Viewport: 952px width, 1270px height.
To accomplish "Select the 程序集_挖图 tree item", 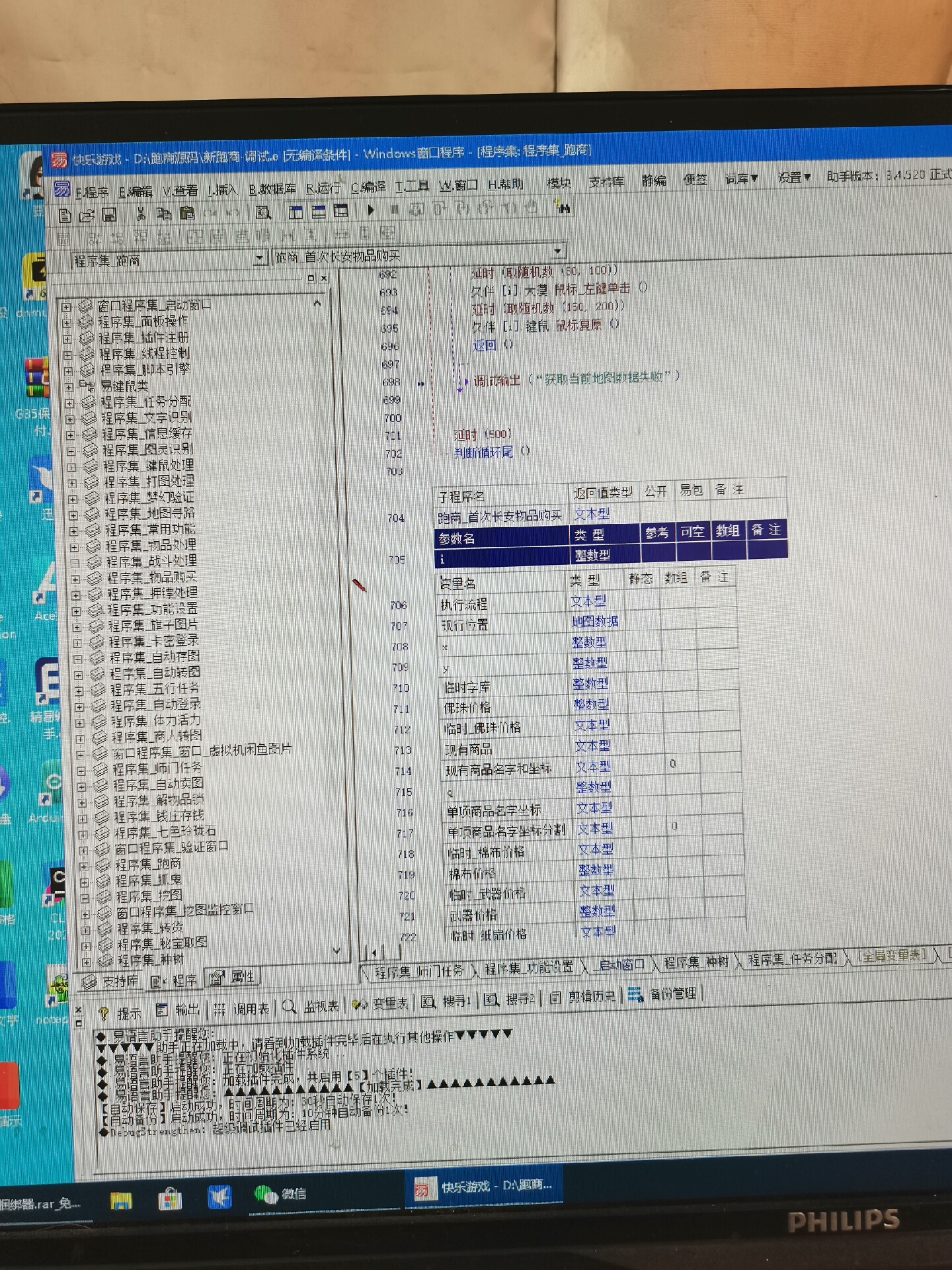I will tap(149, 896).
